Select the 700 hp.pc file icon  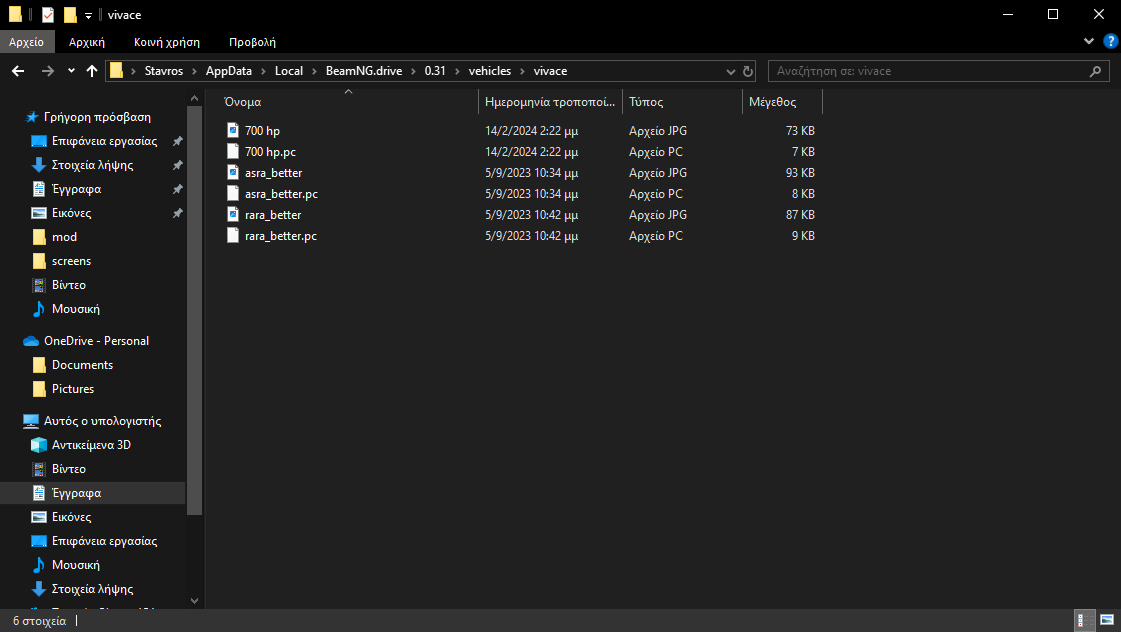pos(232,151)
